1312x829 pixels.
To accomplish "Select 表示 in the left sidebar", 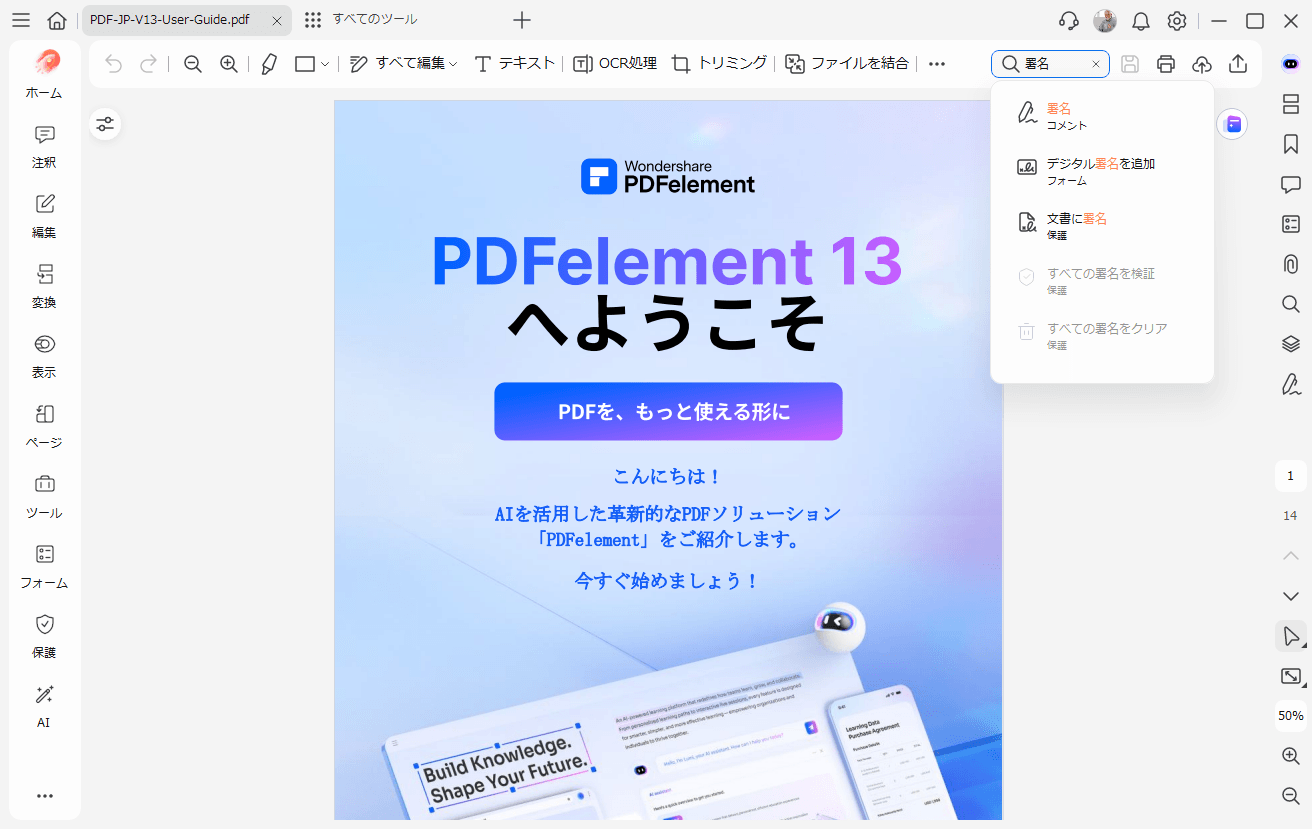I will 44,356.
